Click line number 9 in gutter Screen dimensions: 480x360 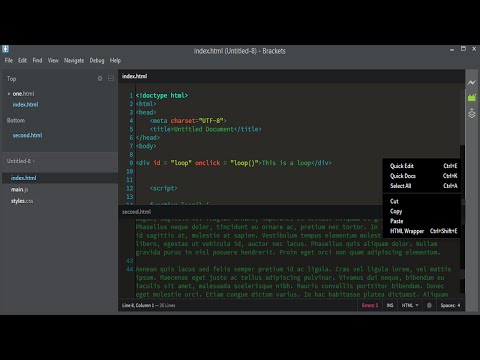click(131, 163)
